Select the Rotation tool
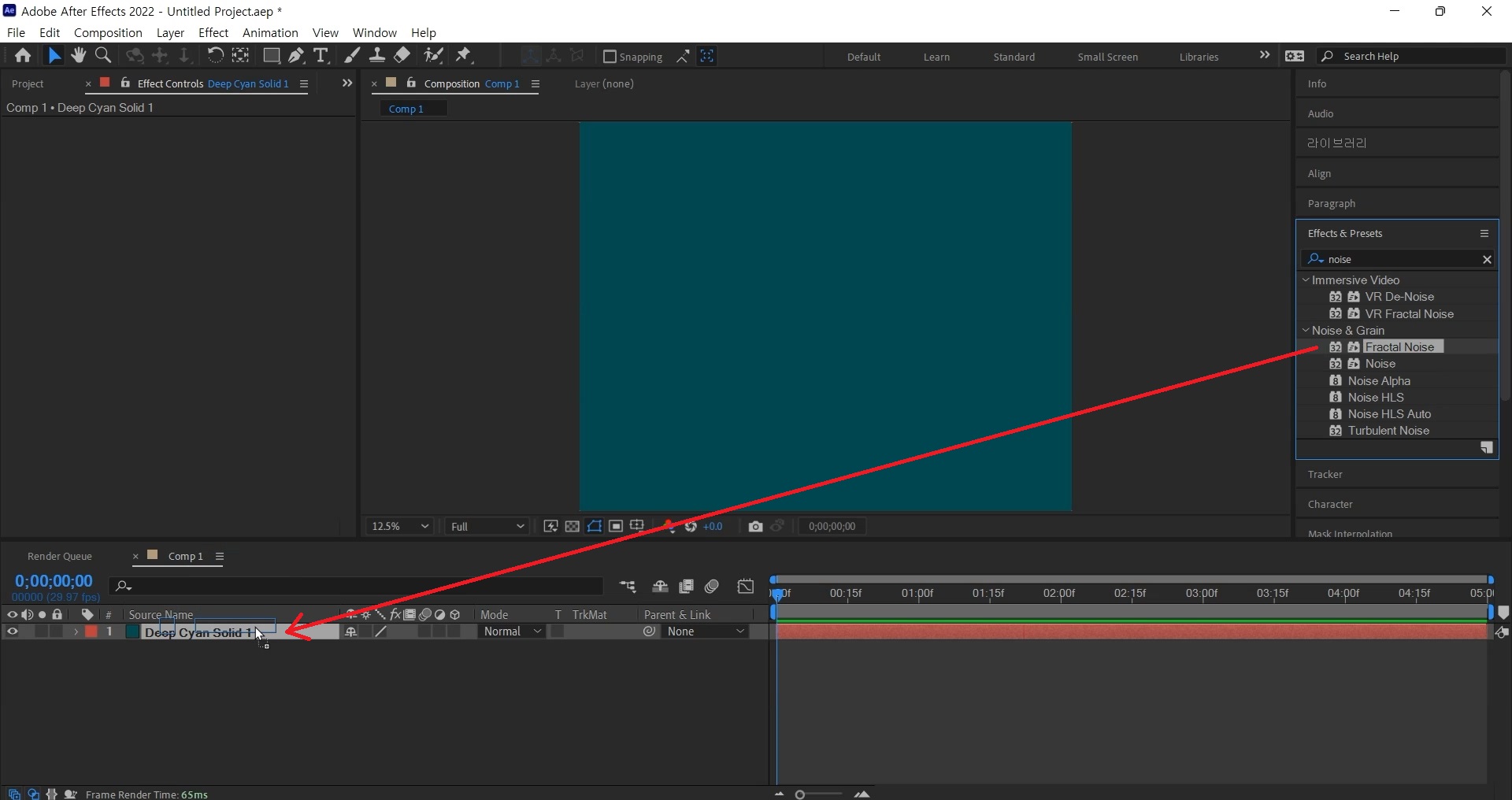This screenshot has height=800, width=1512. click(215, 56)
